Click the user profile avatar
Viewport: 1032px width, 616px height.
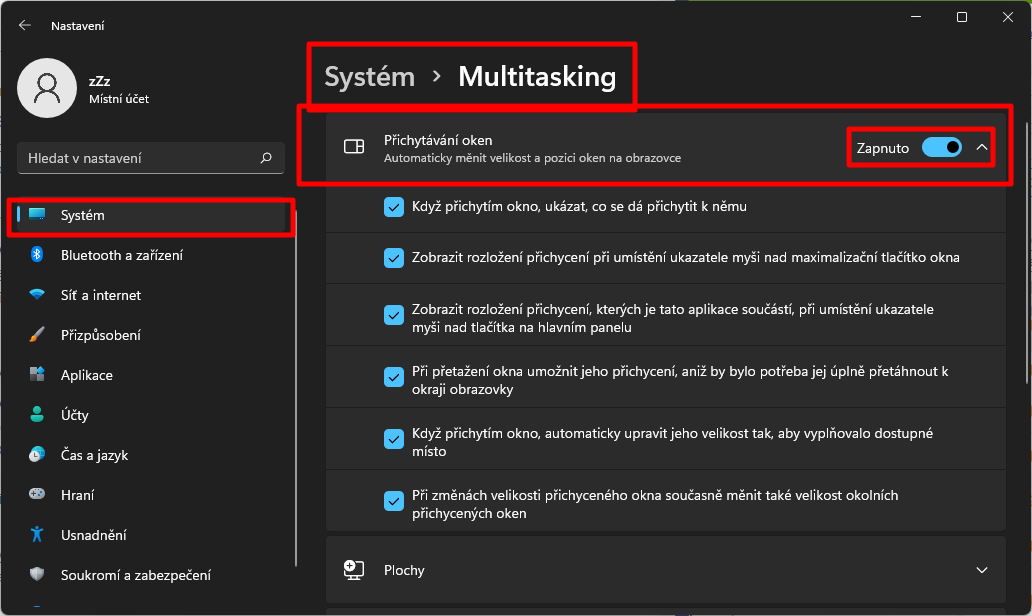(47, 87)
